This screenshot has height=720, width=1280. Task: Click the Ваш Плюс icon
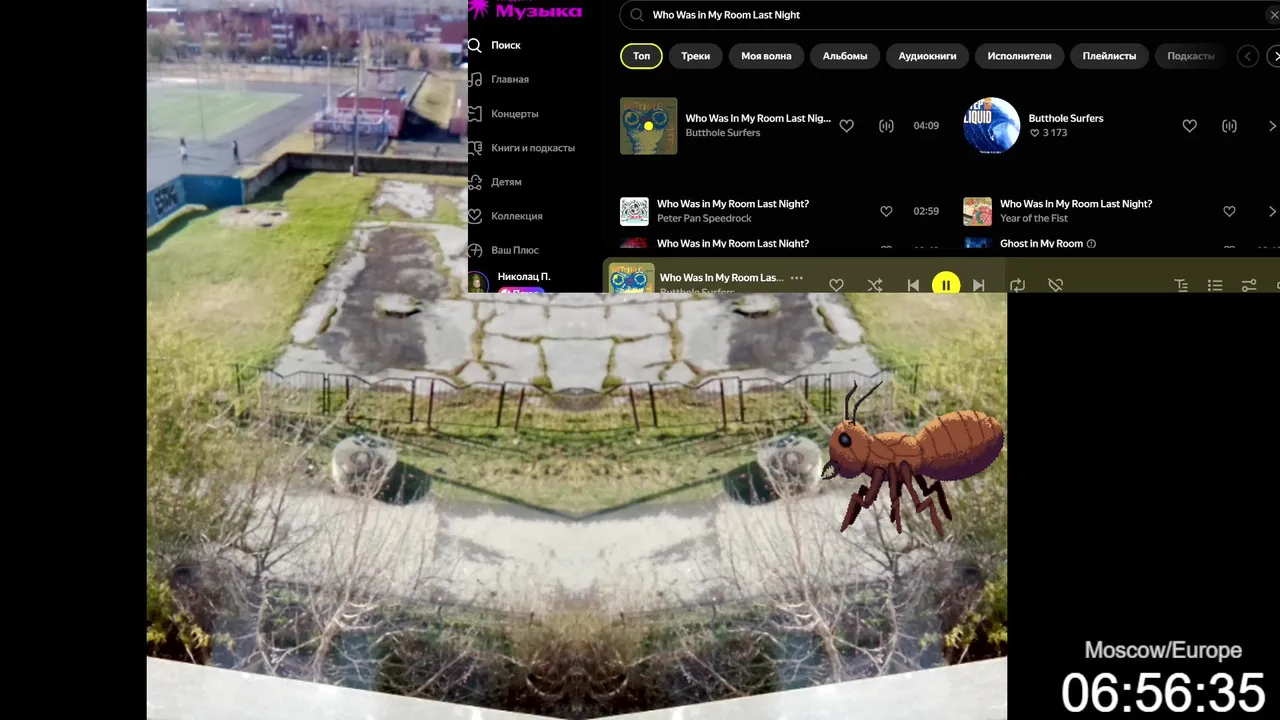(x=475, y=250)
